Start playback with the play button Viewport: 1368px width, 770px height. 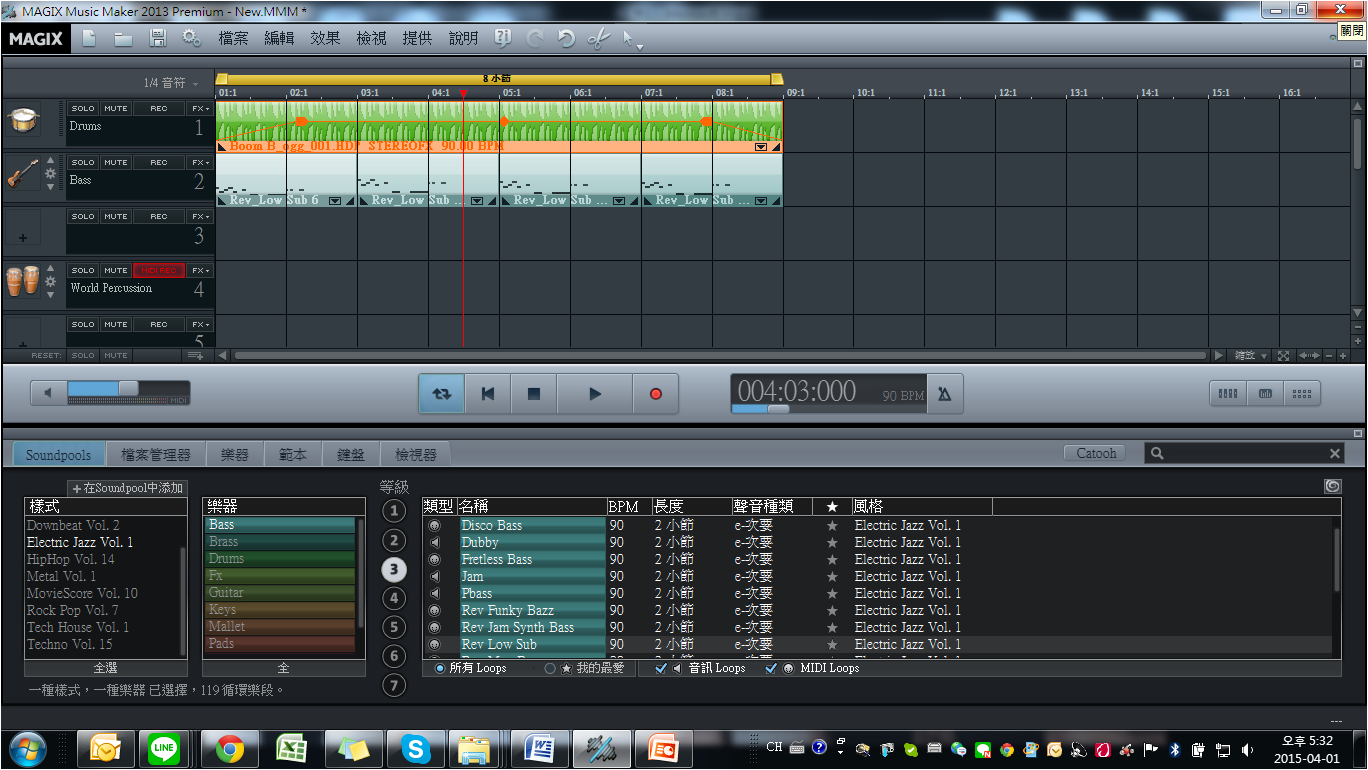coord(595,394)
